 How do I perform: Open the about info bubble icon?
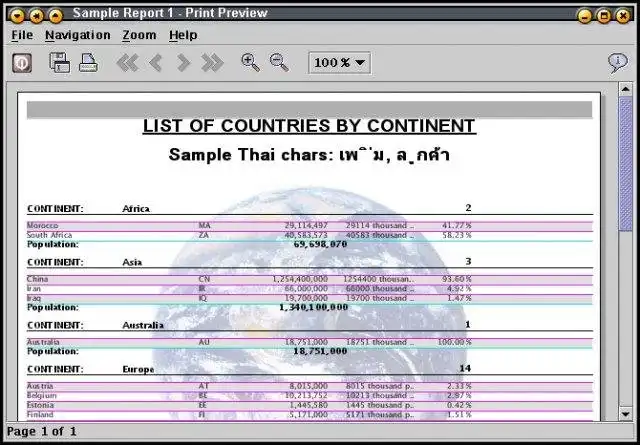coord(618,63)
